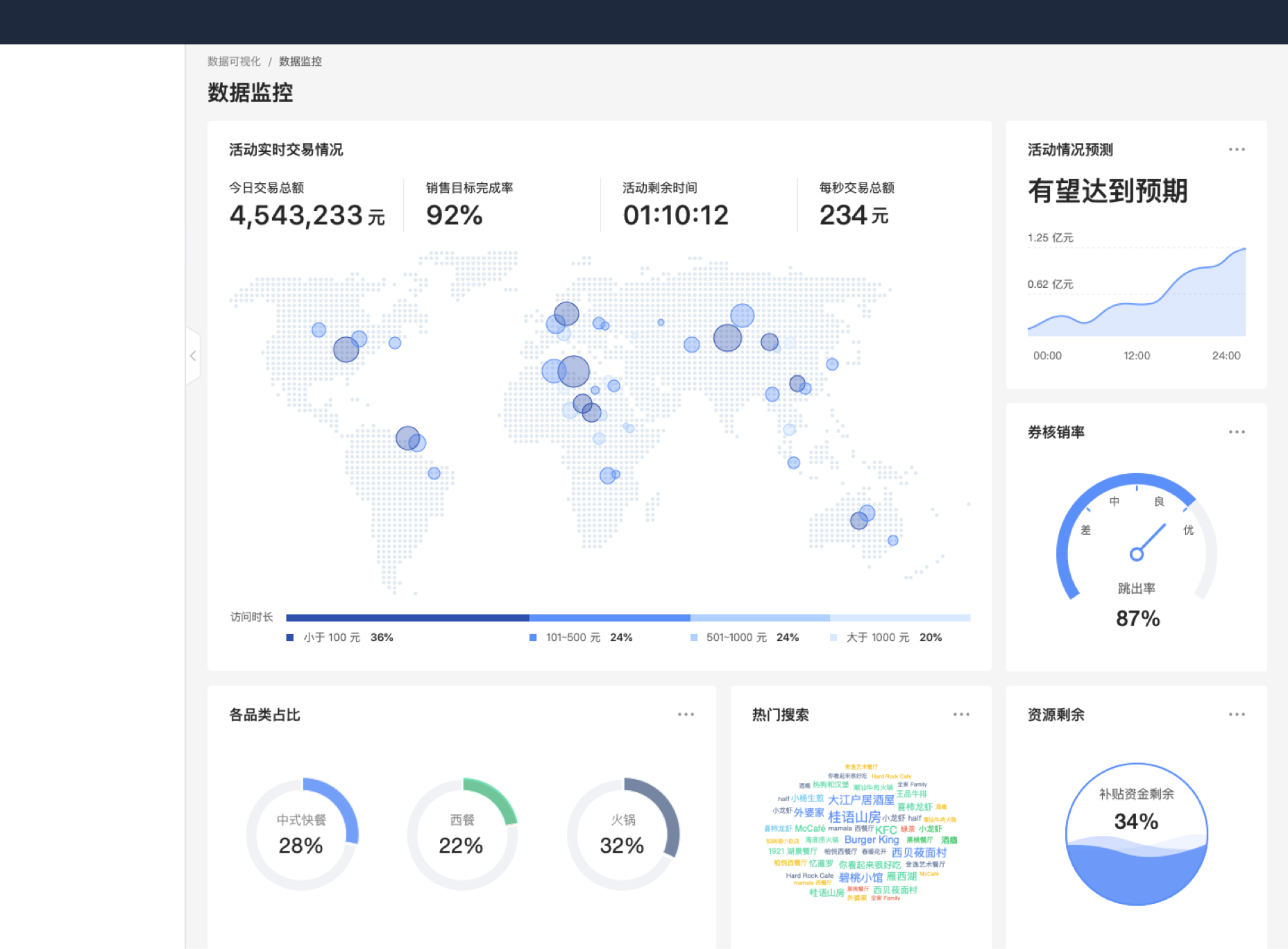Open more options for 资源剩余 card
1288x949 pixels.
[x=1237, y=714]
